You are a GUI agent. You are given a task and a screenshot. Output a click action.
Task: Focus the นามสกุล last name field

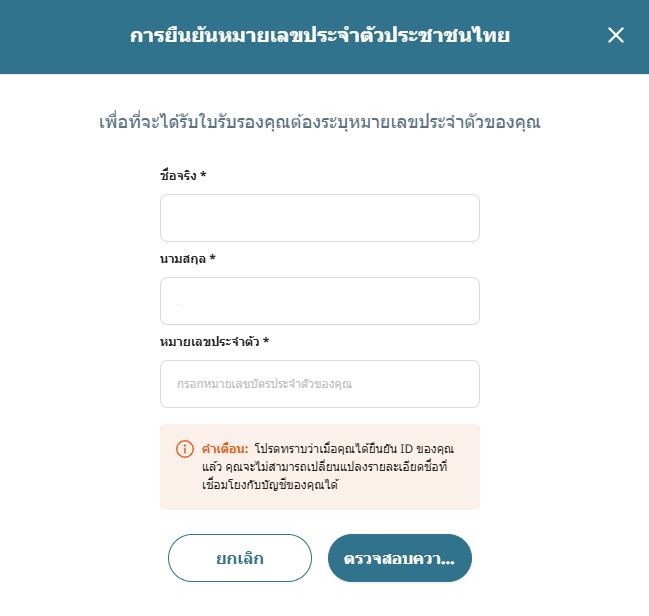tap(320, 301)
